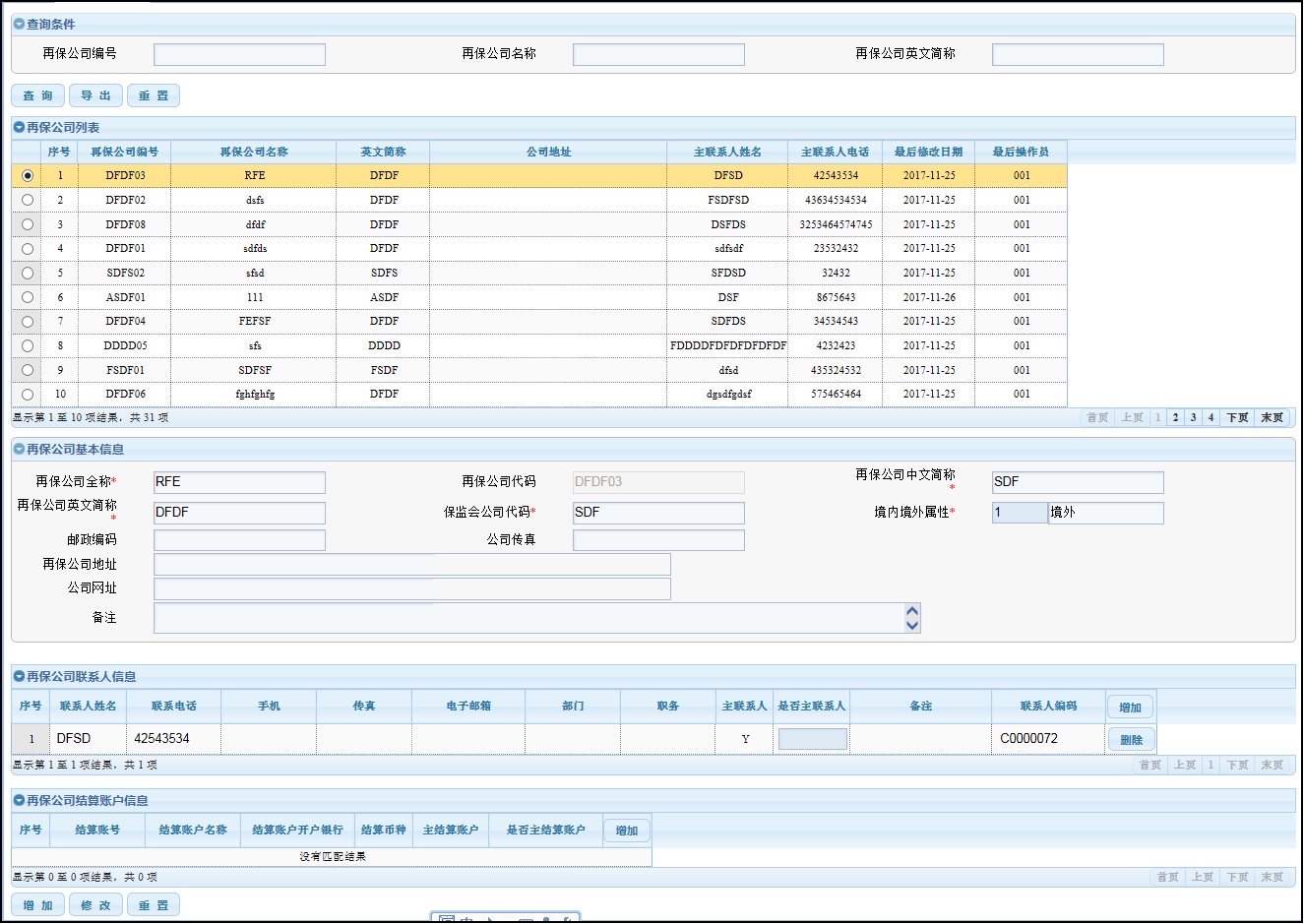Image resolution: width=1304 pixels, height=924 pixels.
Task: Select radio button for row DFDF06
Action: coord(28,395)
